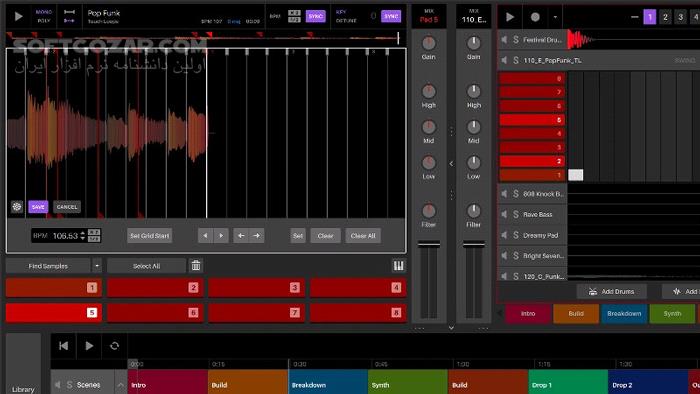Screen dimensions: 700x394
Task: Click the Set beat marker button
Action: [x=298, y=236]
